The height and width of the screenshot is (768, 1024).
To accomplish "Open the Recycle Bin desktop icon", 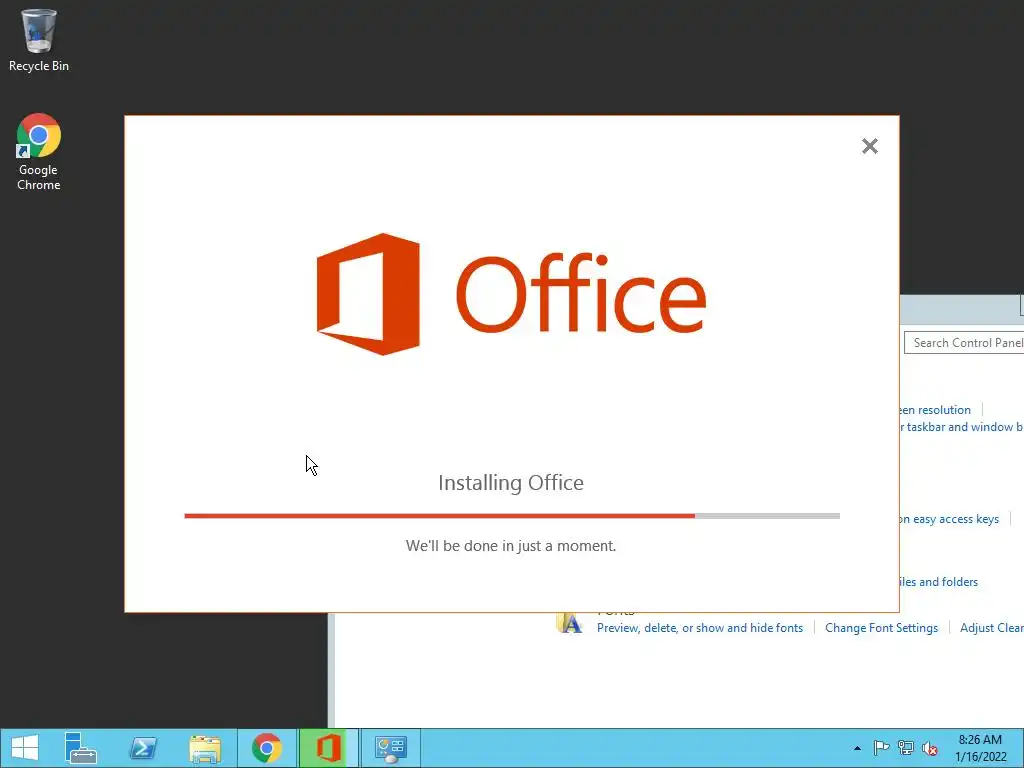I will [39, 40].
